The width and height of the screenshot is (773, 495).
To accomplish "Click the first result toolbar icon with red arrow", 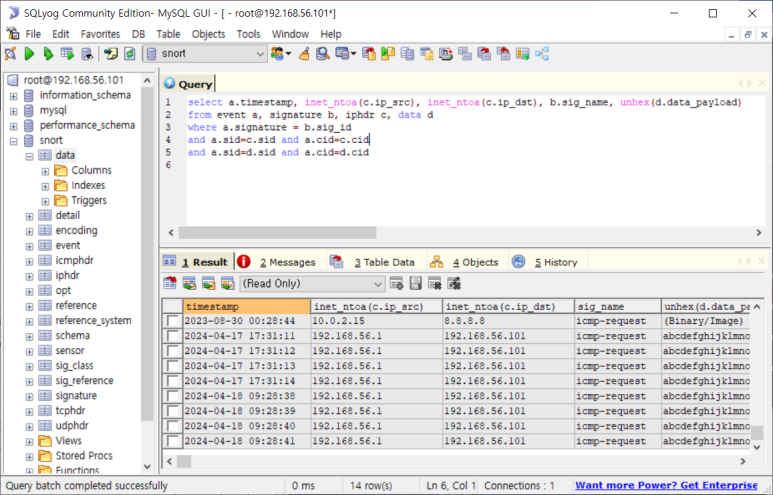I will coord(170,283).
